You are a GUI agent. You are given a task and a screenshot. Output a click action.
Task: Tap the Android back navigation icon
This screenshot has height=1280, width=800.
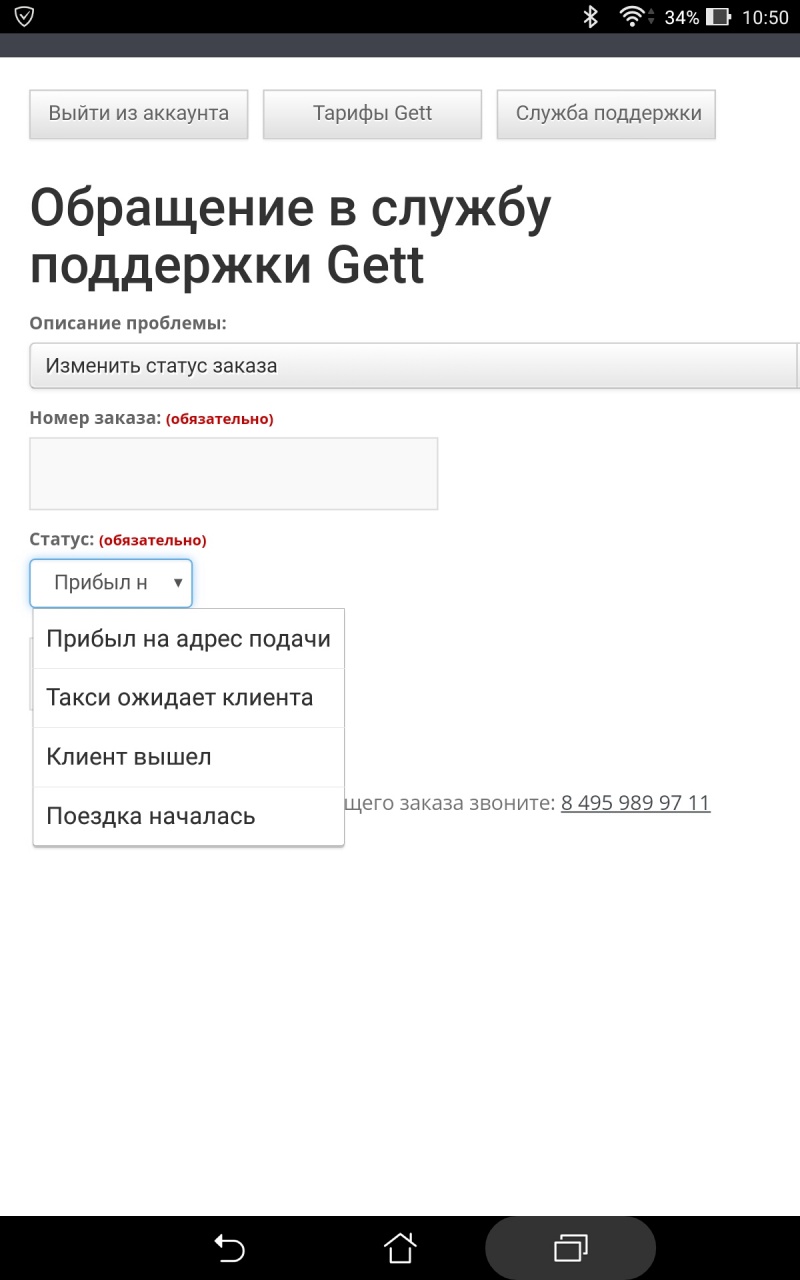tap(229, 1248)
